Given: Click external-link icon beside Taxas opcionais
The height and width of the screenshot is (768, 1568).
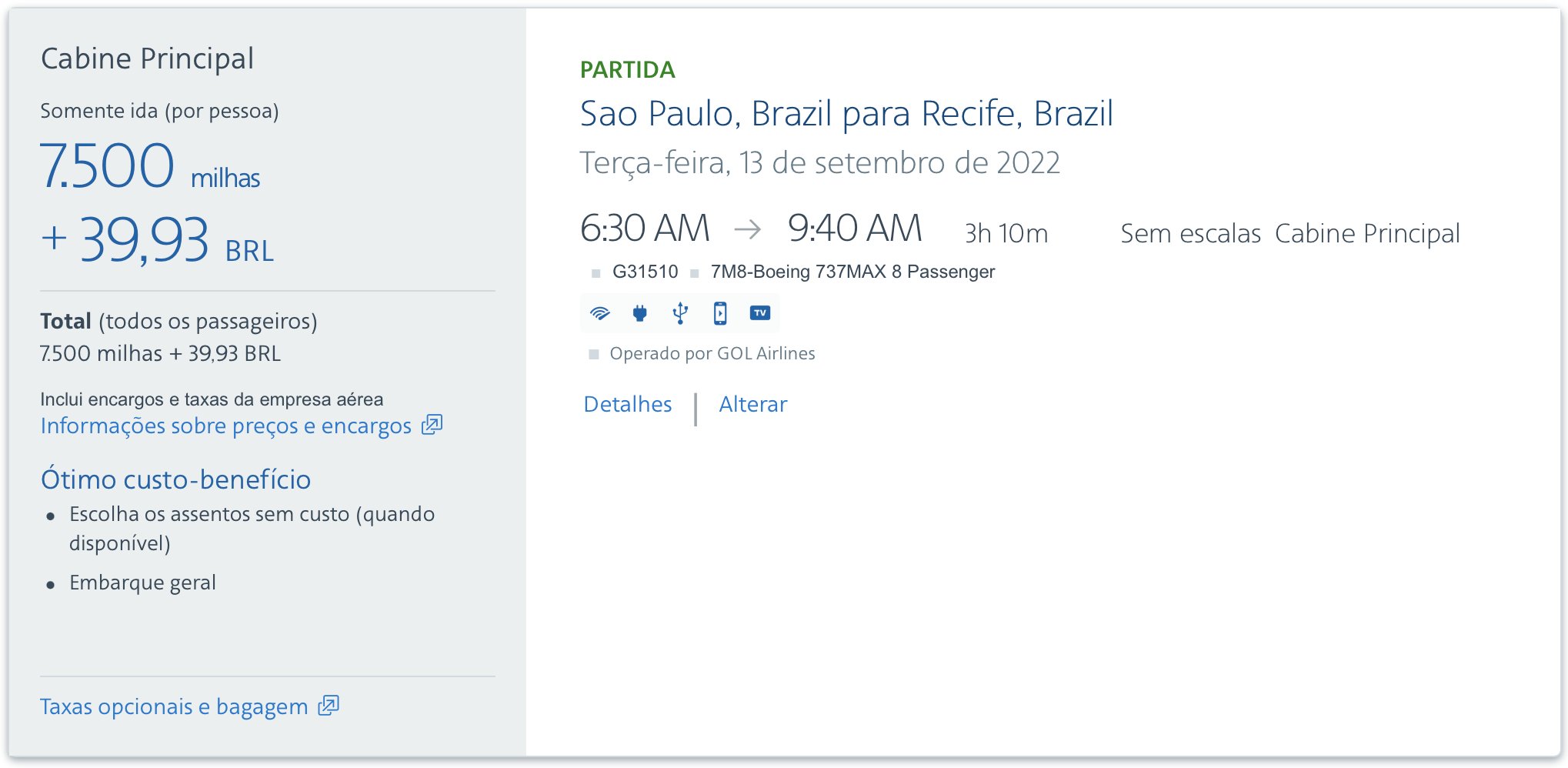Looking at the screenshot, I should pos(329,706).
